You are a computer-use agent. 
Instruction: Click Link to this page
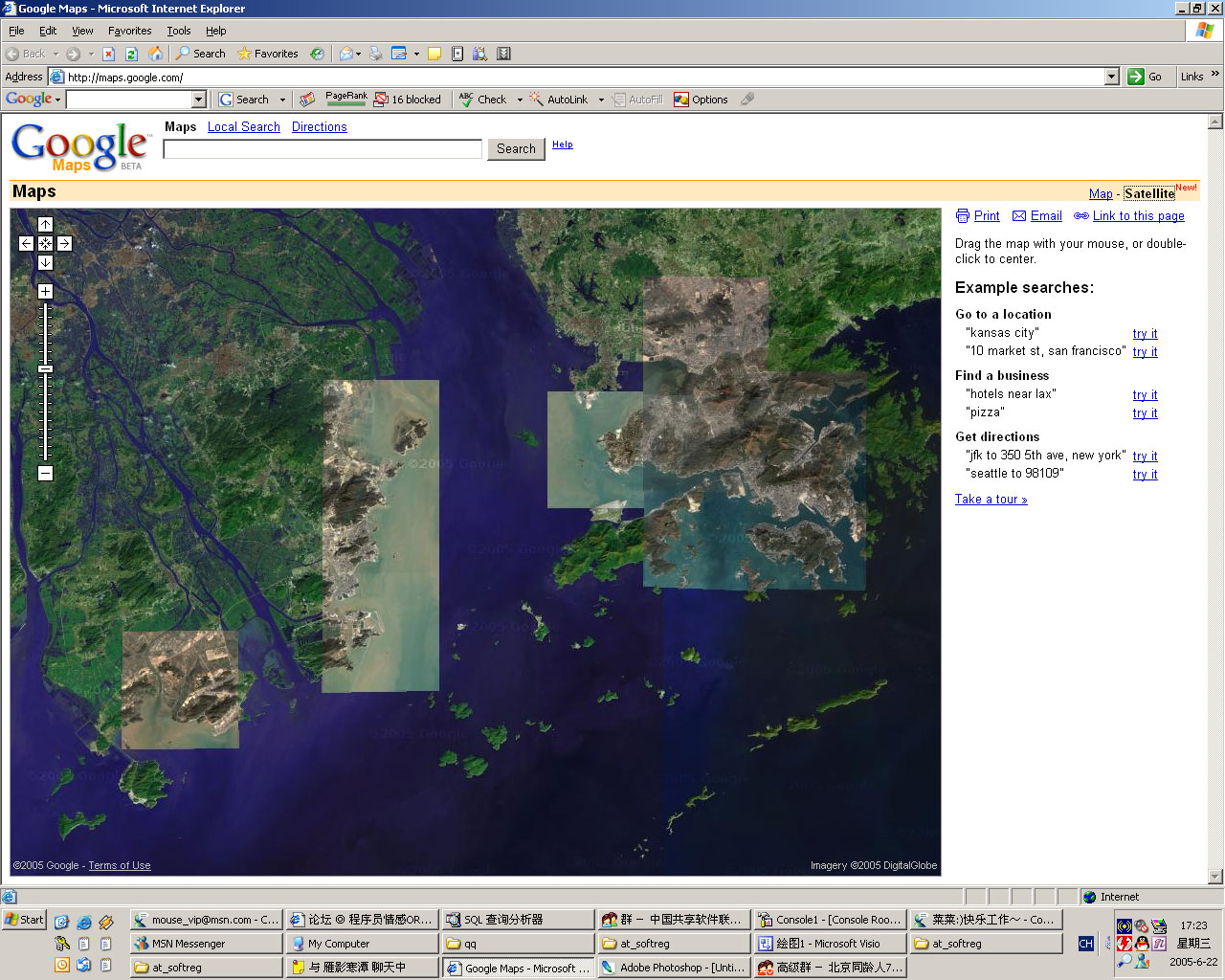click(1139, 216)
